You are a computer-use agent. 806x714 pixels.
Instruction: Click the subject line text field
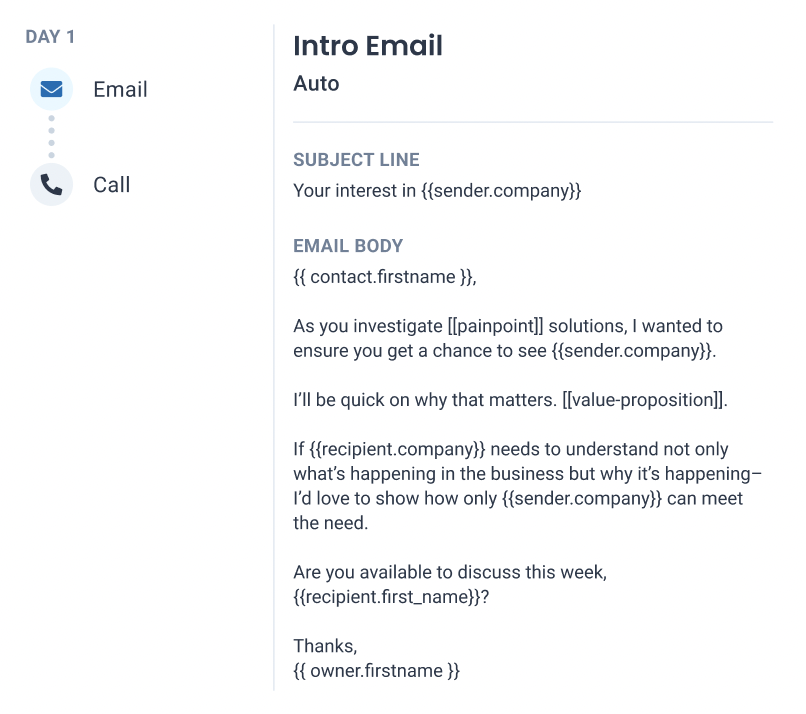pyautogui.click(x=437, y=191)
